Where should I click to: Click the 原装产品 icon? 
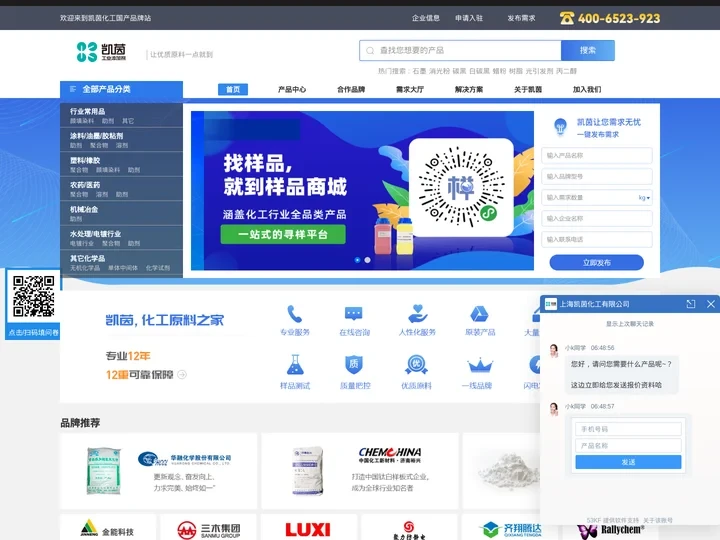point(479,314)
